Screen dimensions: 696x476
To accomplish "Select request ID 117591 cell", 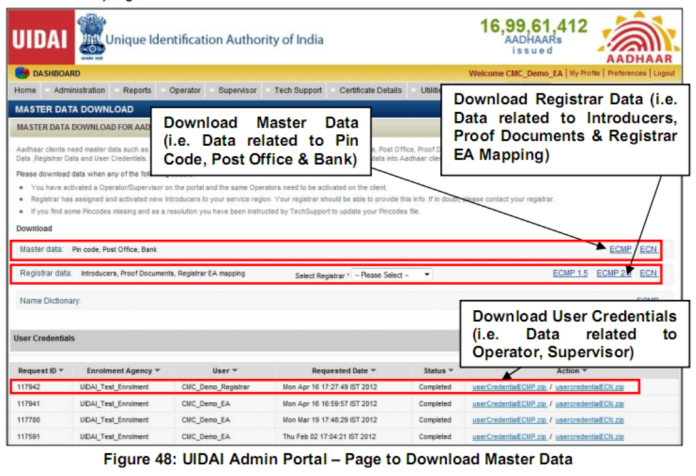I will point(28,437).
